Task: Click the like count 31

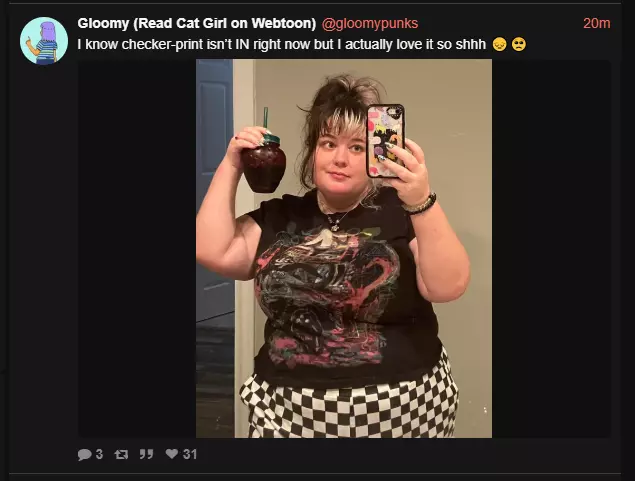Action: [x=190, y=454]
